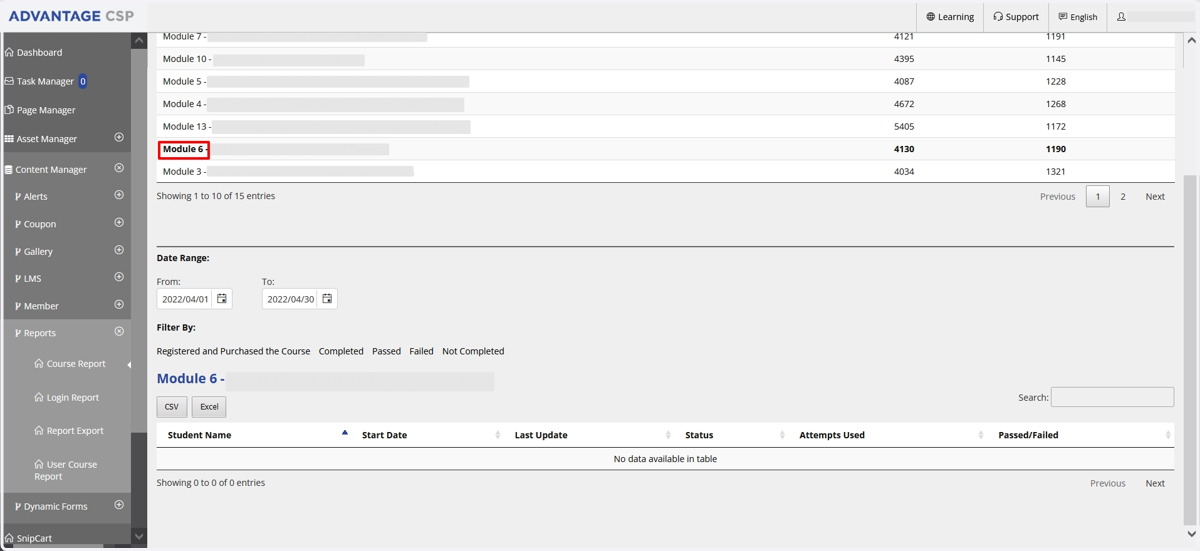This screenshot has height=551, width=1200.
Task: Collapse Content Manager section
Action: [x=119, y=168]
